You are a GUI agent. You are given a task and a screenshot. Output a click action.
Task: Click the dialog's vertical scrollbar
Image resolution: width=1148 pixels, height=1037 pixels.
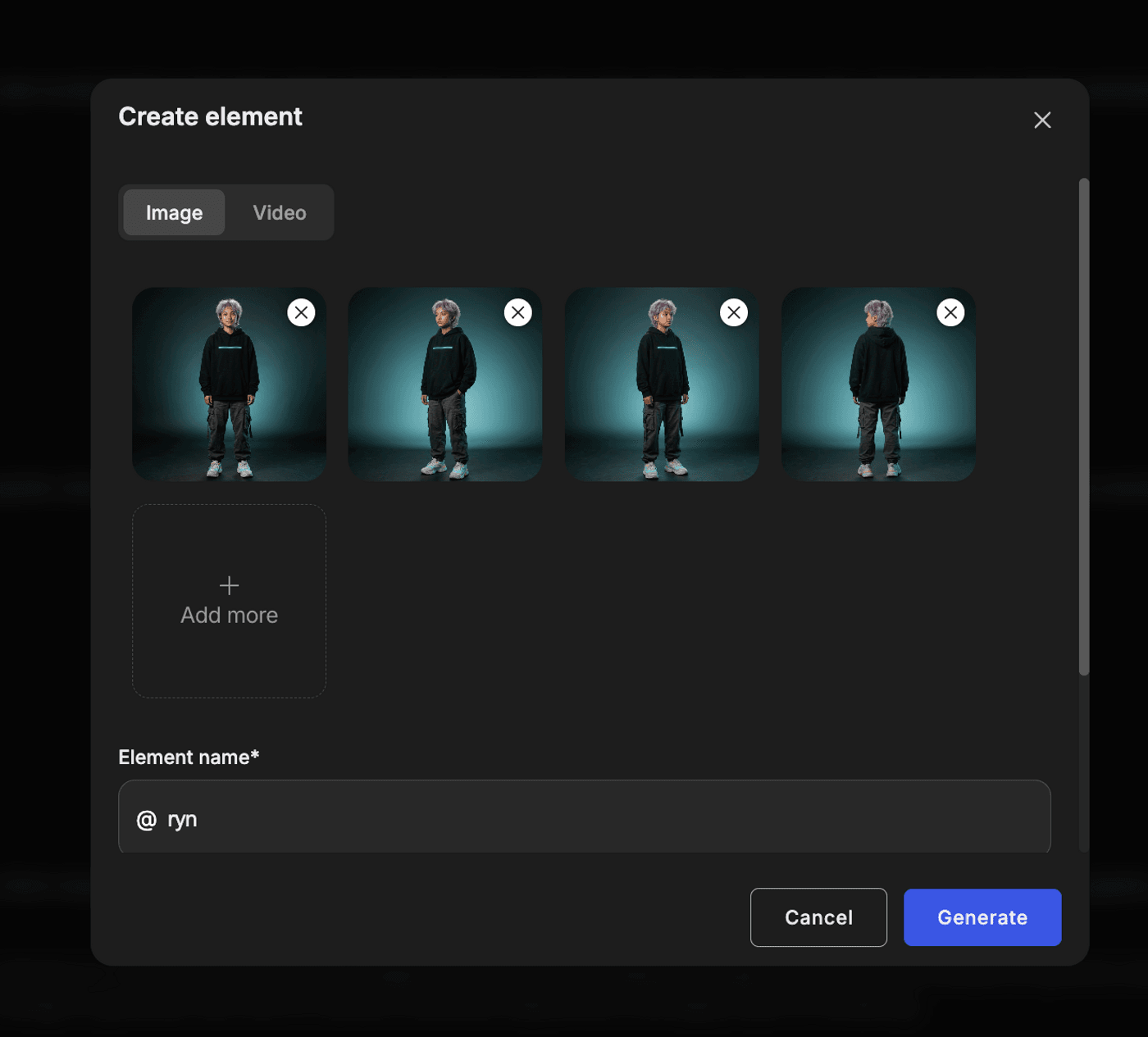[x=1084, y=426]
